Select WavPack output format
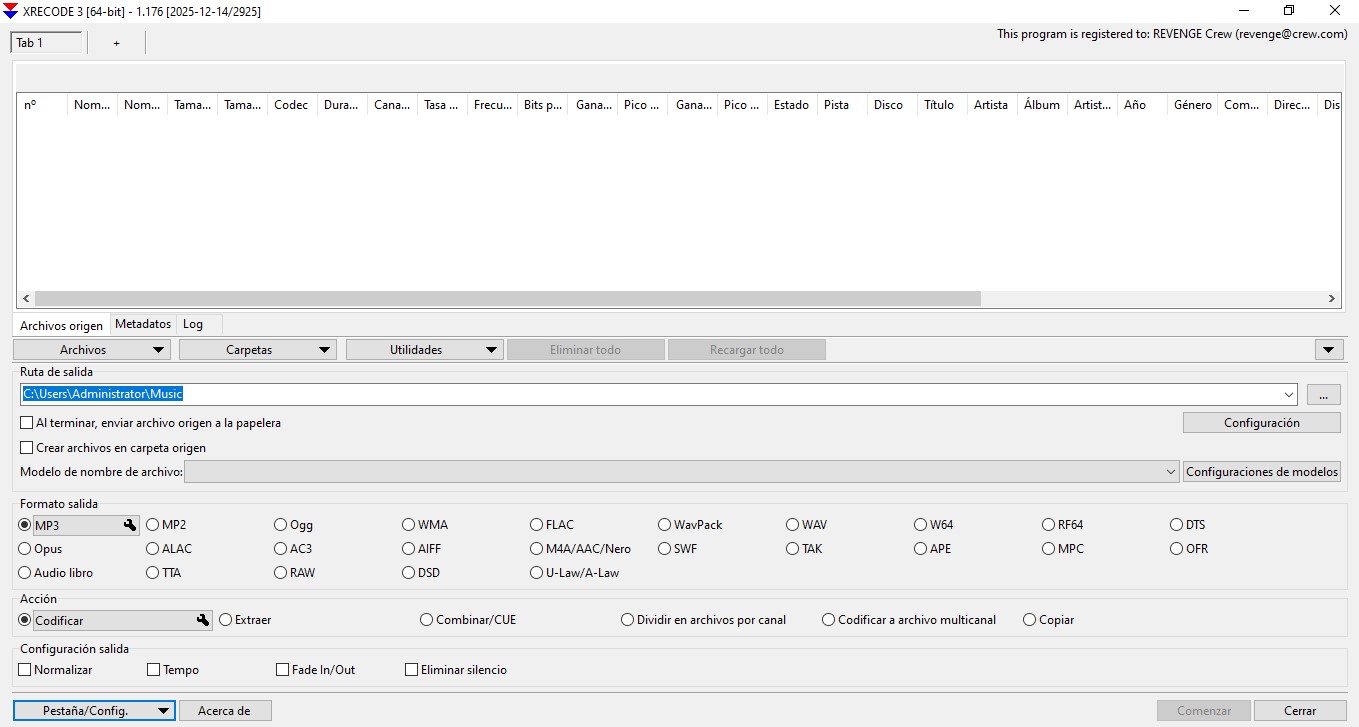This screenshot has height=727, width=1359. pos(664,524)
